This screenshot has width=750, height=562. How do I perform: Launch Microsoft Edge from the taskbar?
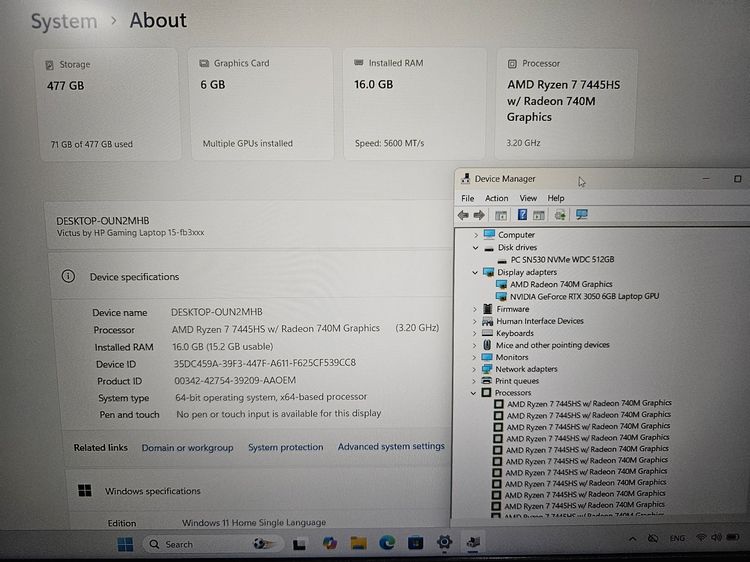[x=387, y=542]
